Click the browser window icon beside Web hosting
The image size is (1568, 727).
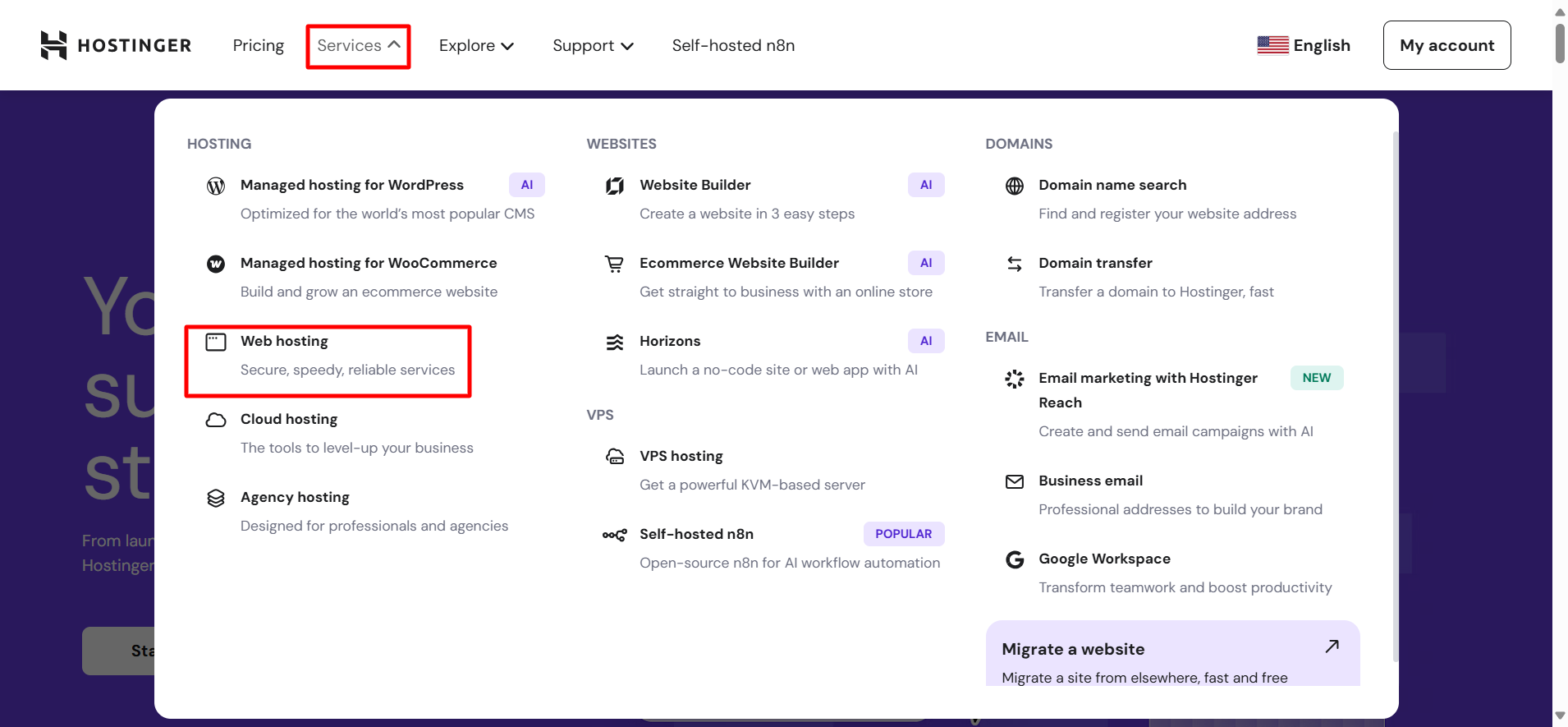216,342
